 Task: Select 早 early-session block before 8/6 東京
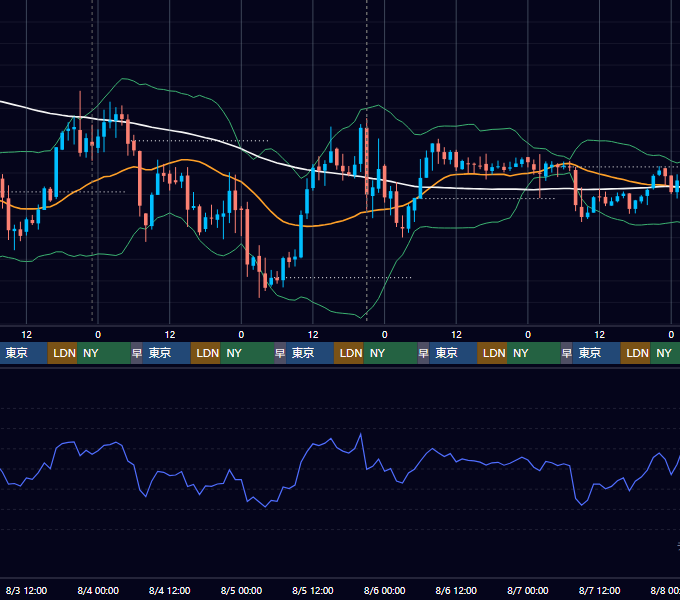click(x=423, y=353)
